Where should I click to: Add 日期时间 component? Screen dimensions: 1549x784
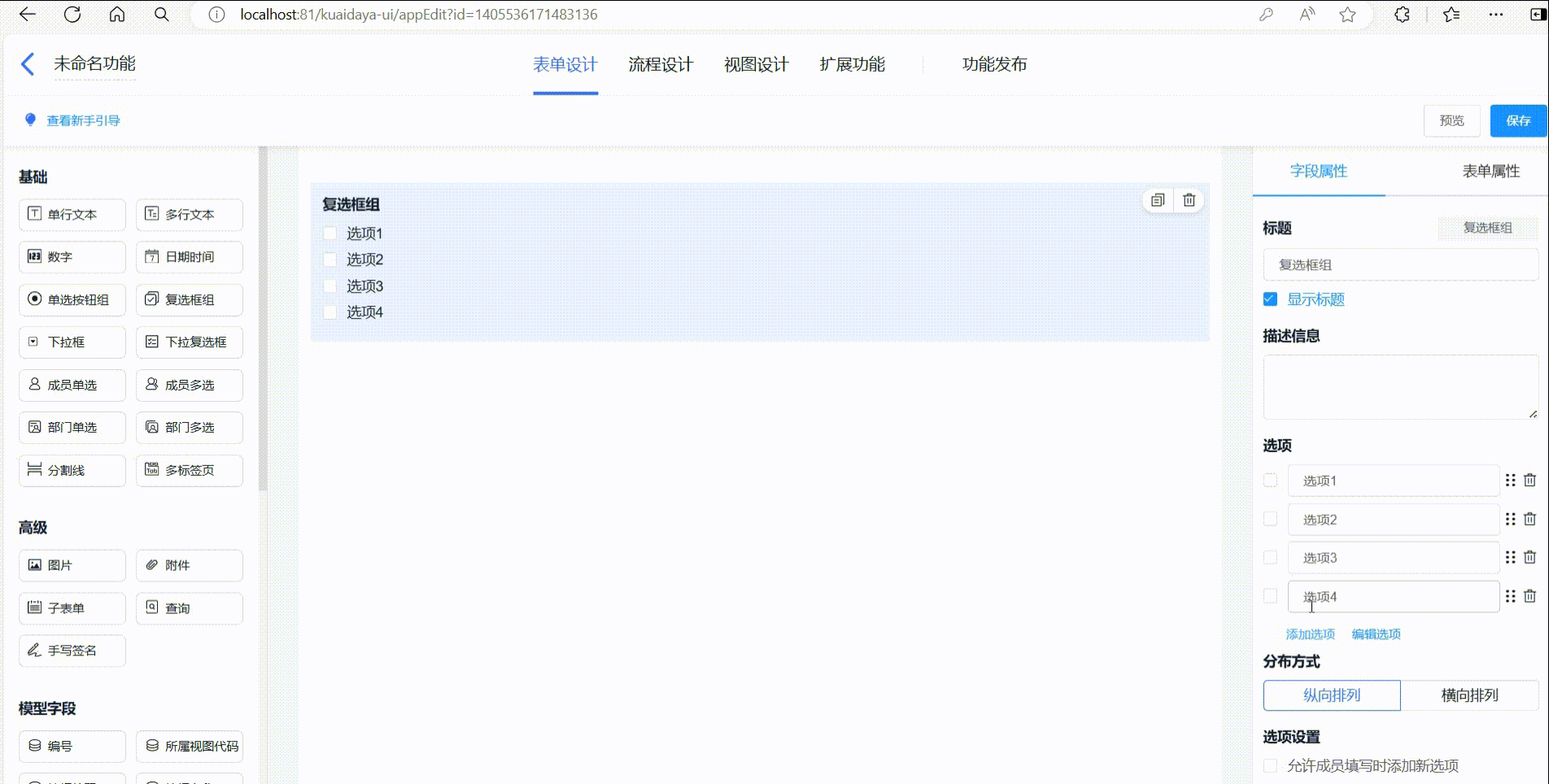(x=190, y=257)
